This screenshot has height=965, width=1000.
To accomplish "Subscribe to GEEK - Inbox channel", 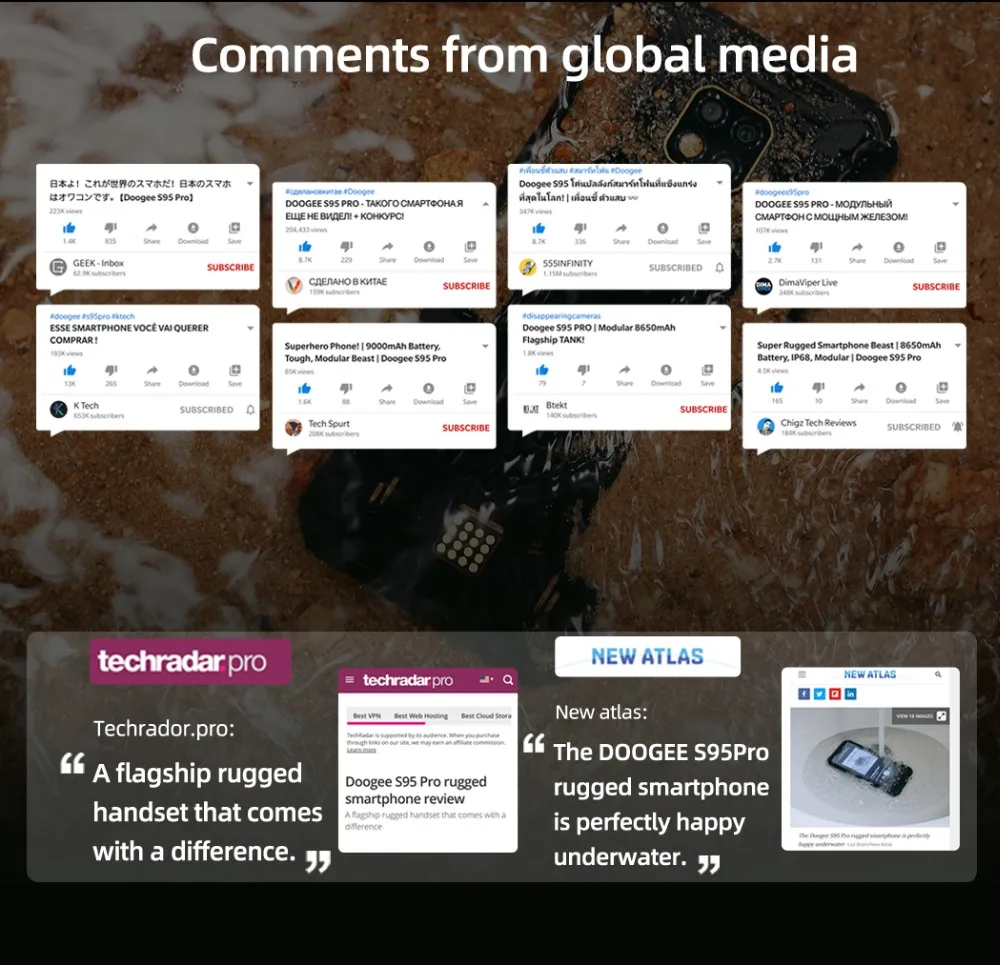I will coord(230,267).
